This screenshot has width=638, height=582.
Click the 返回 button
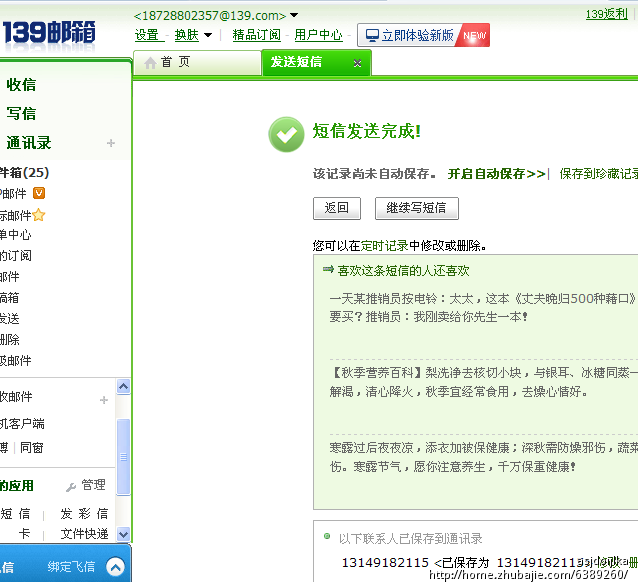tap(337, 208)
